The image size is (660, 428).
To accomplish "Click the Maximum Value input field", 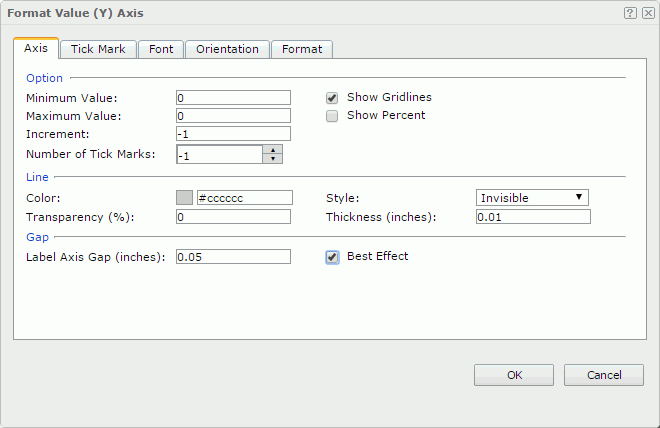I will (233, 116).
